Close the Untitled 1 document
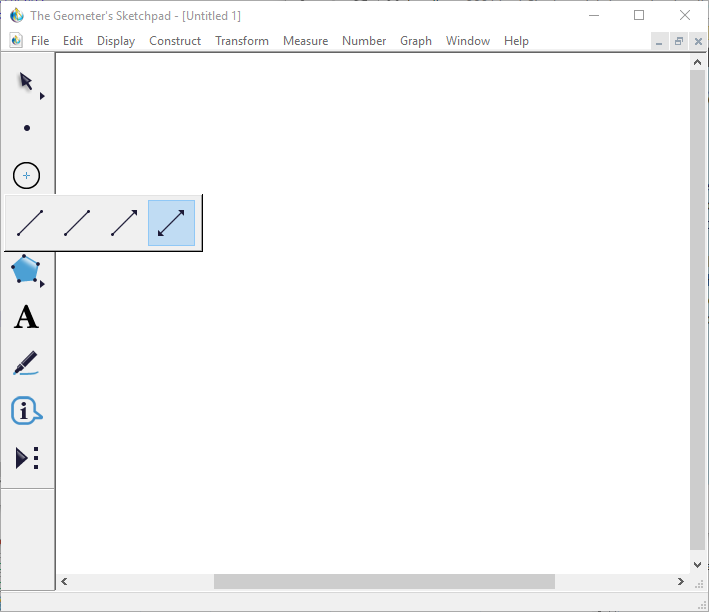 coord(698,42)
